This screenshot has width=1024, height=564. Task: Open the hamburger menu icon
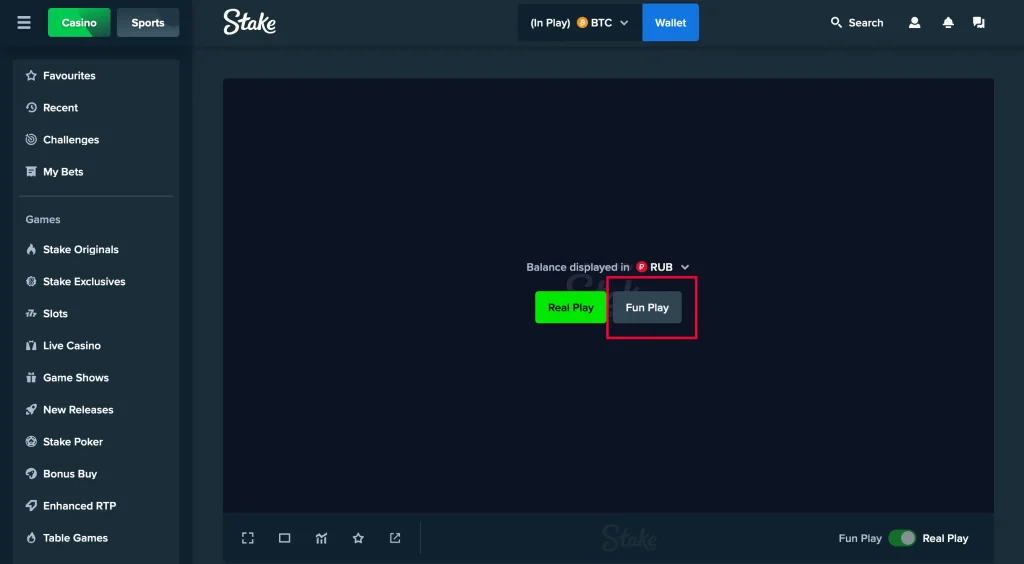pyautogui.click(x=24, y=23)
